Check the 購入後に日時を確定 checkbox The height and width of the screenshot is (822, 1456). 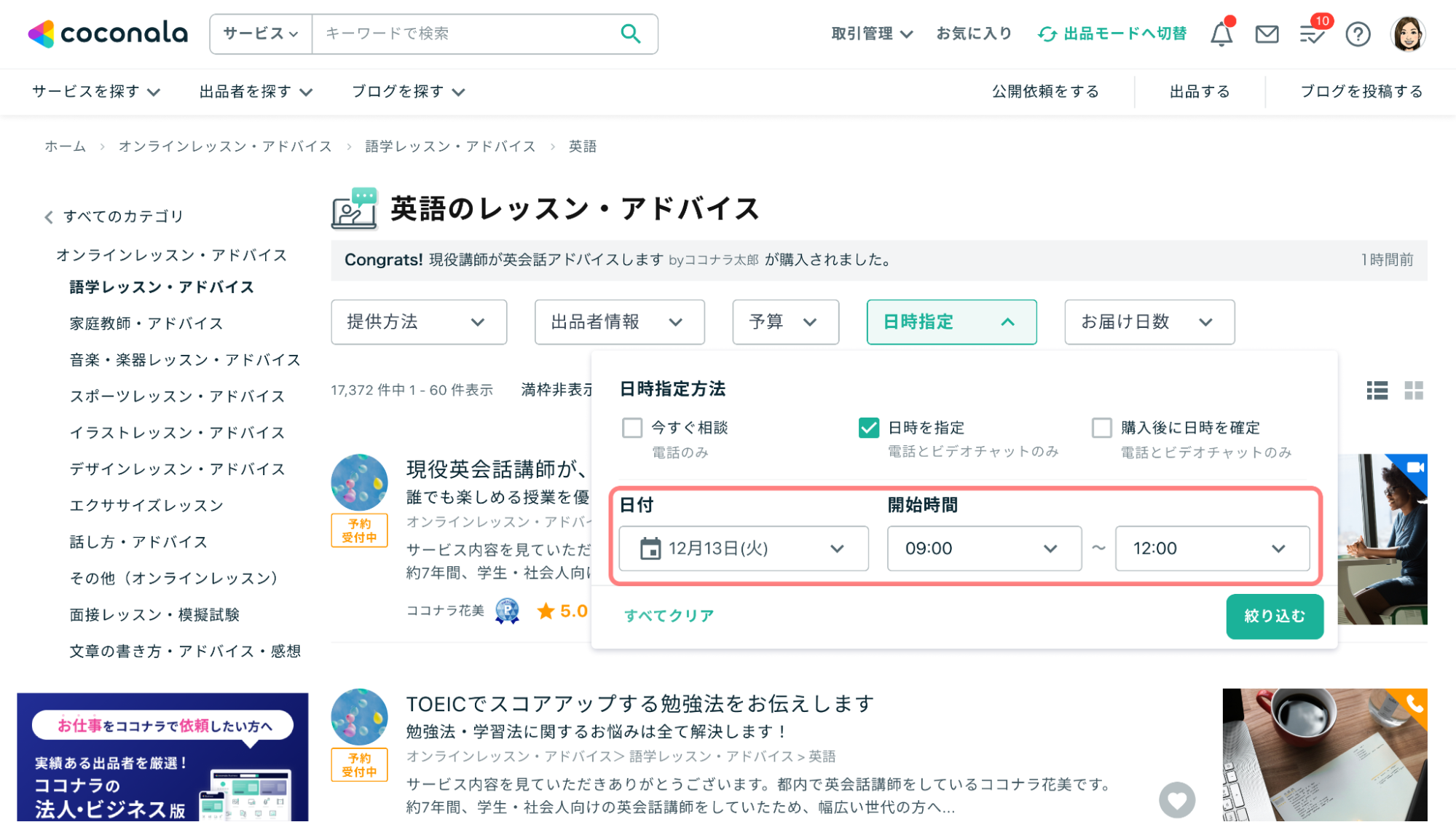(x=1102, y=428)
